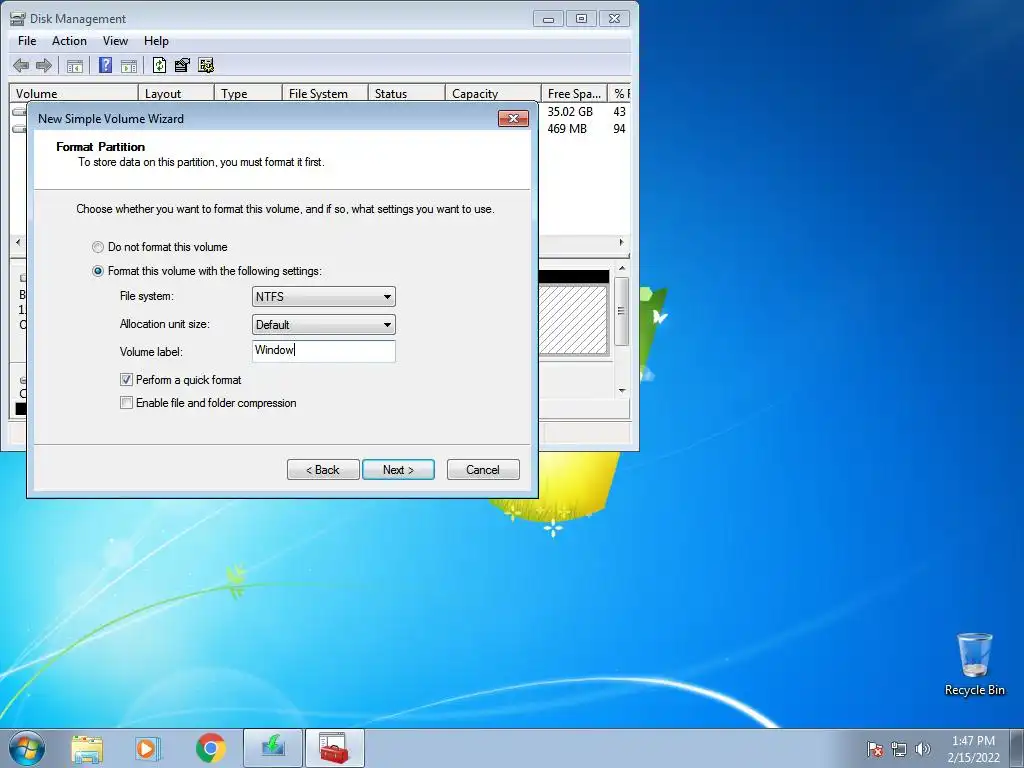Viewport: 1024px width, 768px height.
Task: Click the taskbar clock showing 1:47 PM
Action: 973,749
